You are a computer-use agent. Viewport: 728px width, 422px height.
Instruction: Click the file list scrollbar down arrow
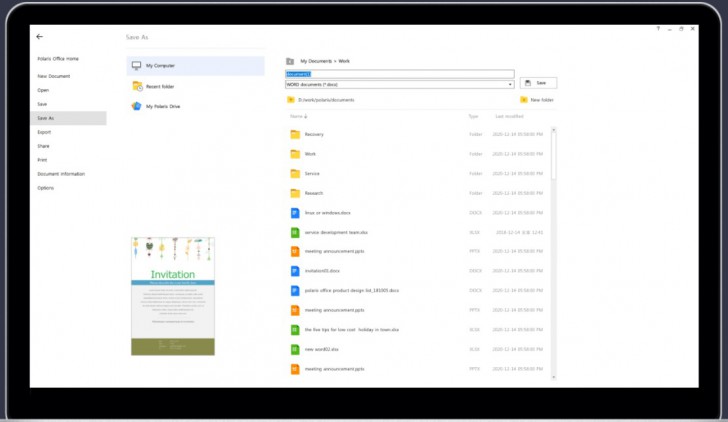[553, 377]
